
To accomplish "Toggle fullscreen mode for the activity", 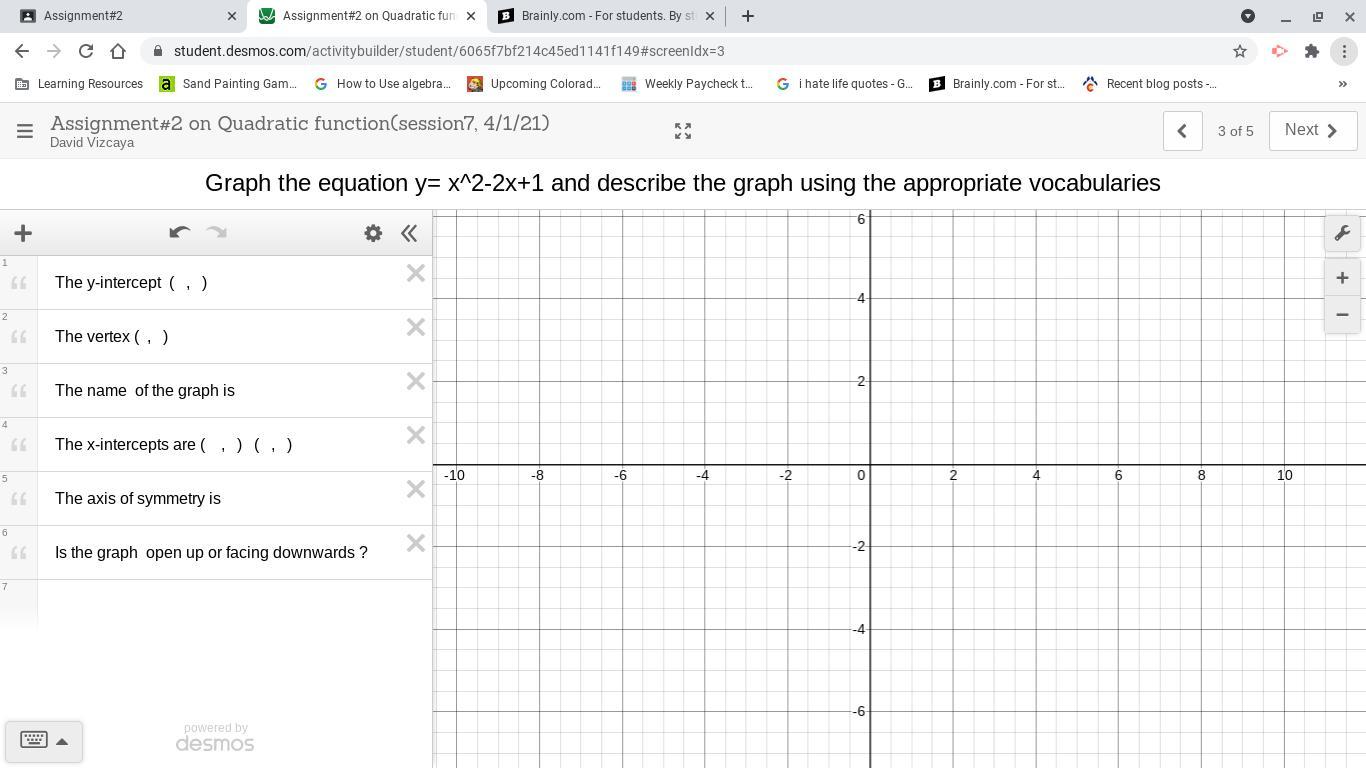I will (683, 131).
